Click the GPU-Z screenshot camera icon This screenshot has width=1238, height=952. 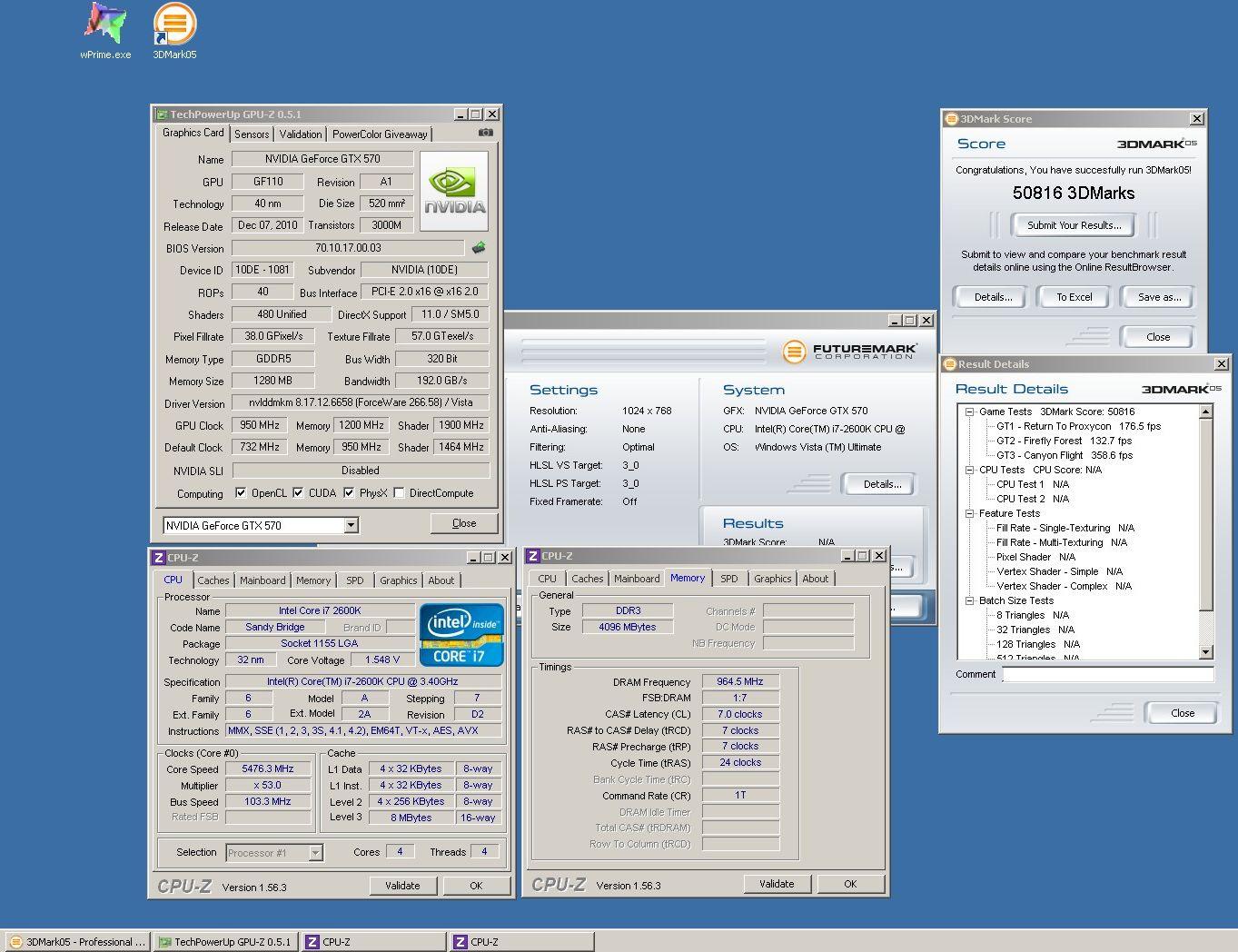point(486,133)
